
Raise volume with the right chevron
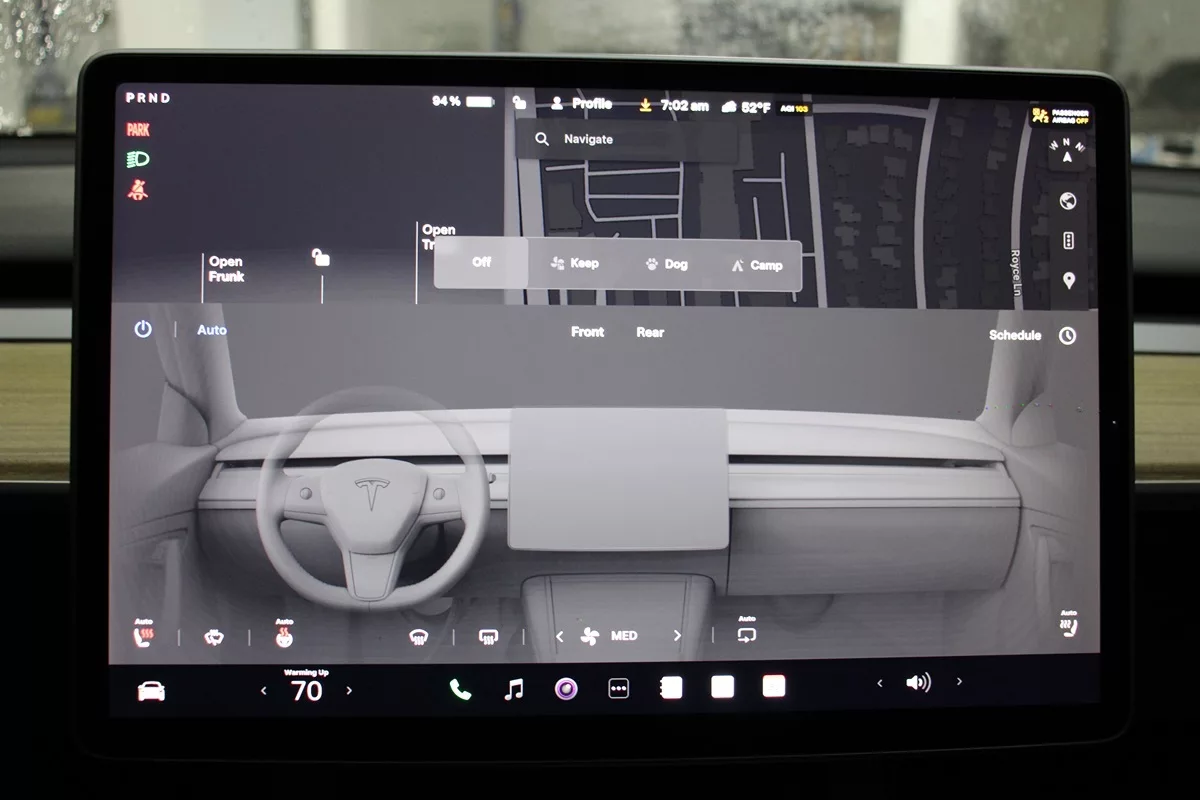point(959,682)
